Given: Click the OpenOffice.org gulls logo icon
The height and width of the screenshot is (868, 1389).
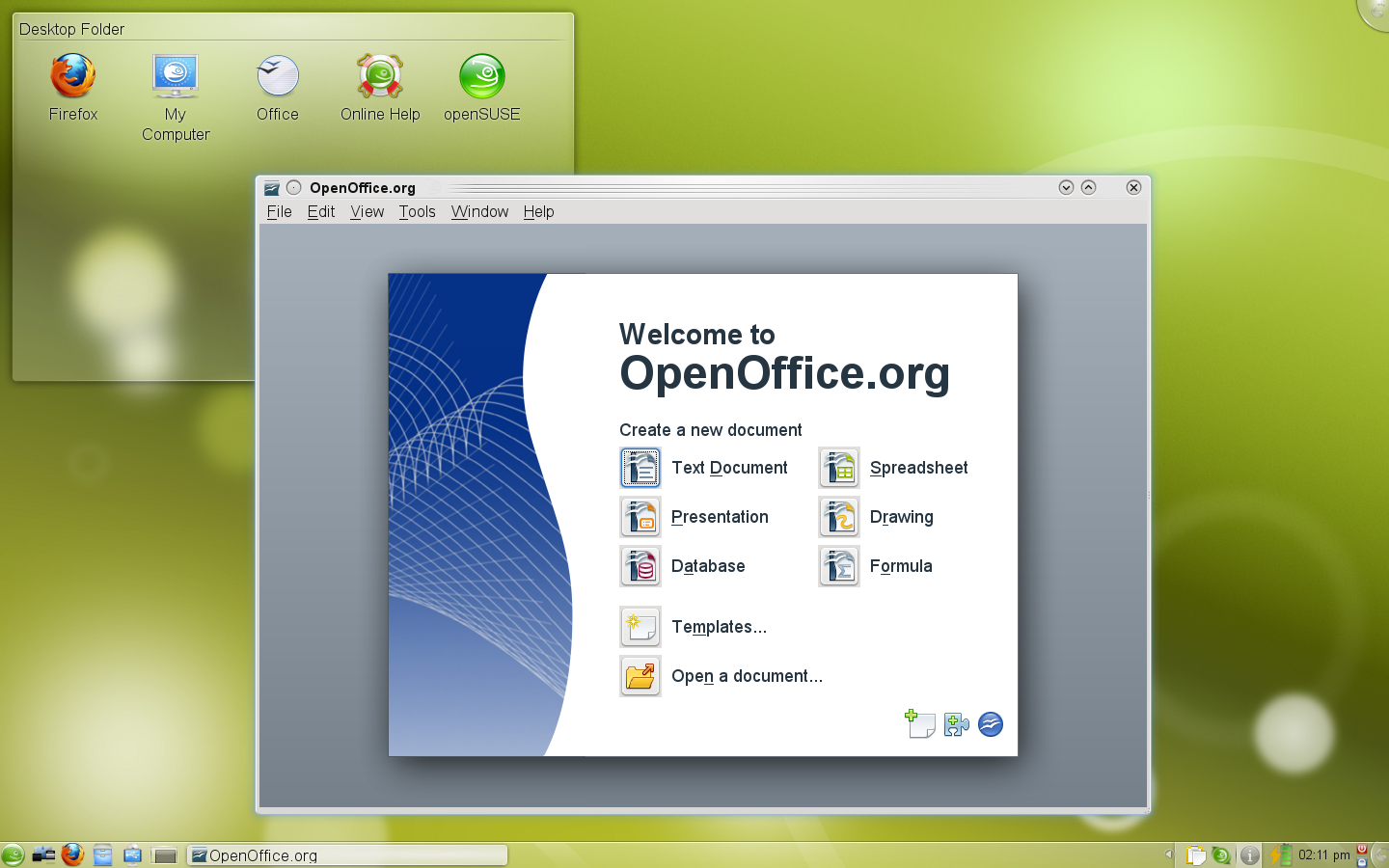Looking at the screenshot, I should point(990,724).
